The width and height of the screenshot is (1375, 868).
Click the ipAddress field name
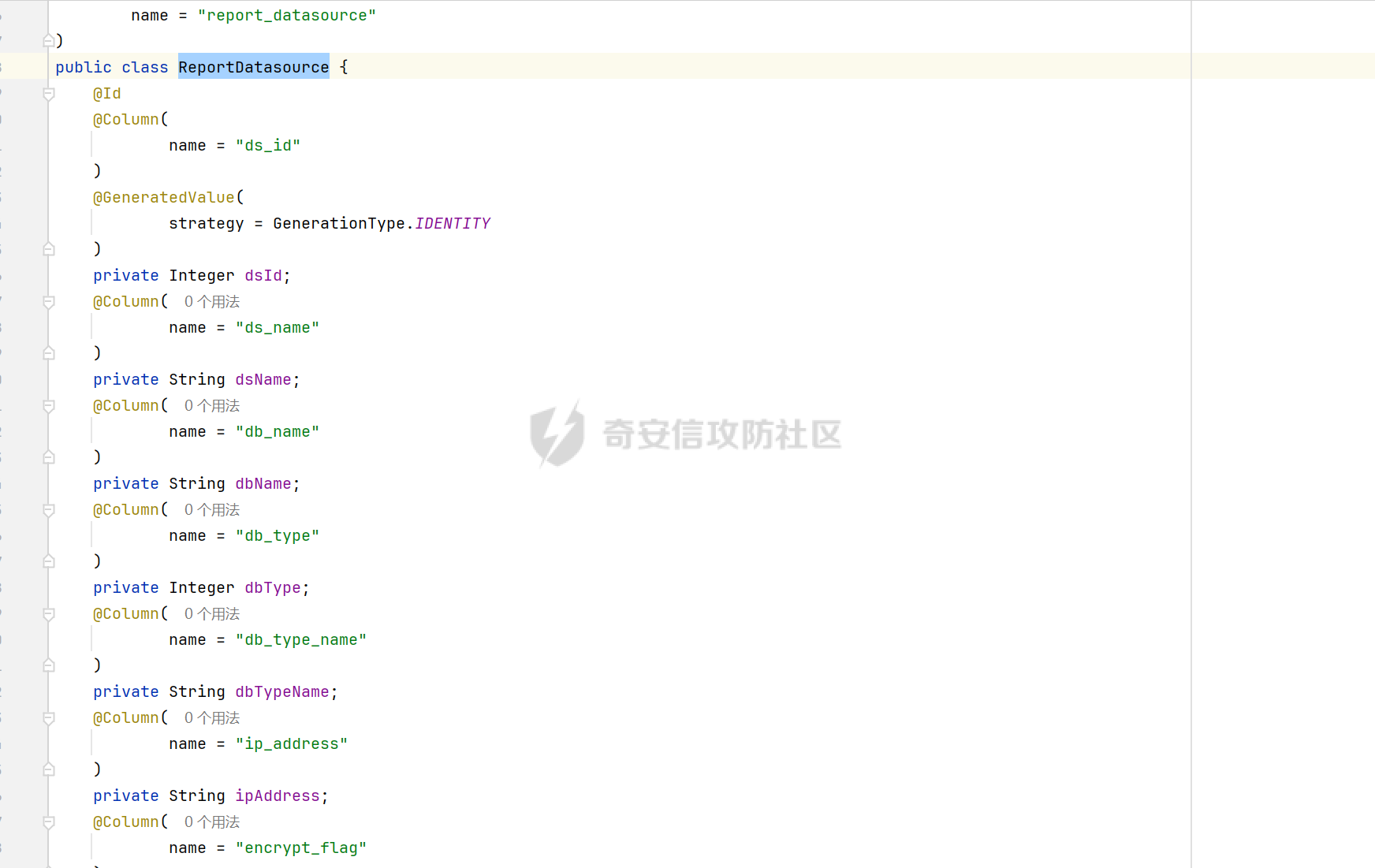coord(278,796)
